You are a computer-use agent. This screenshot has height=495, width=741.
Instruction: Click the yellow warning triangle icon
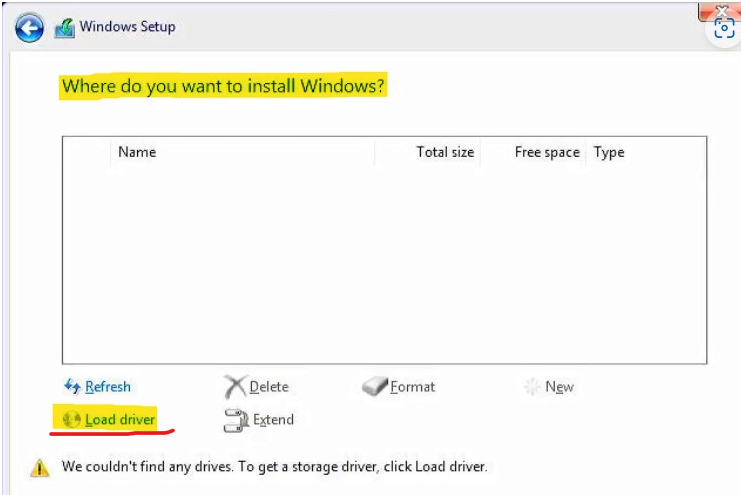click(40, 468)
